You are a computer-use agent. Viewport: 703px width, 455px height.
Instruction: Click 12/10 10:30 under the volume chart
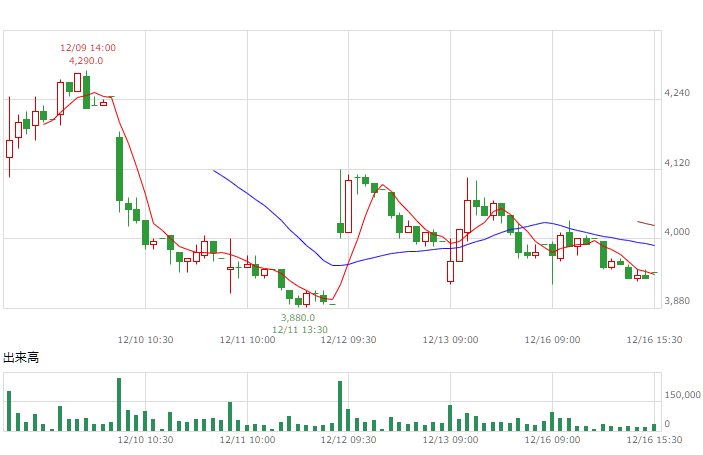145,439
